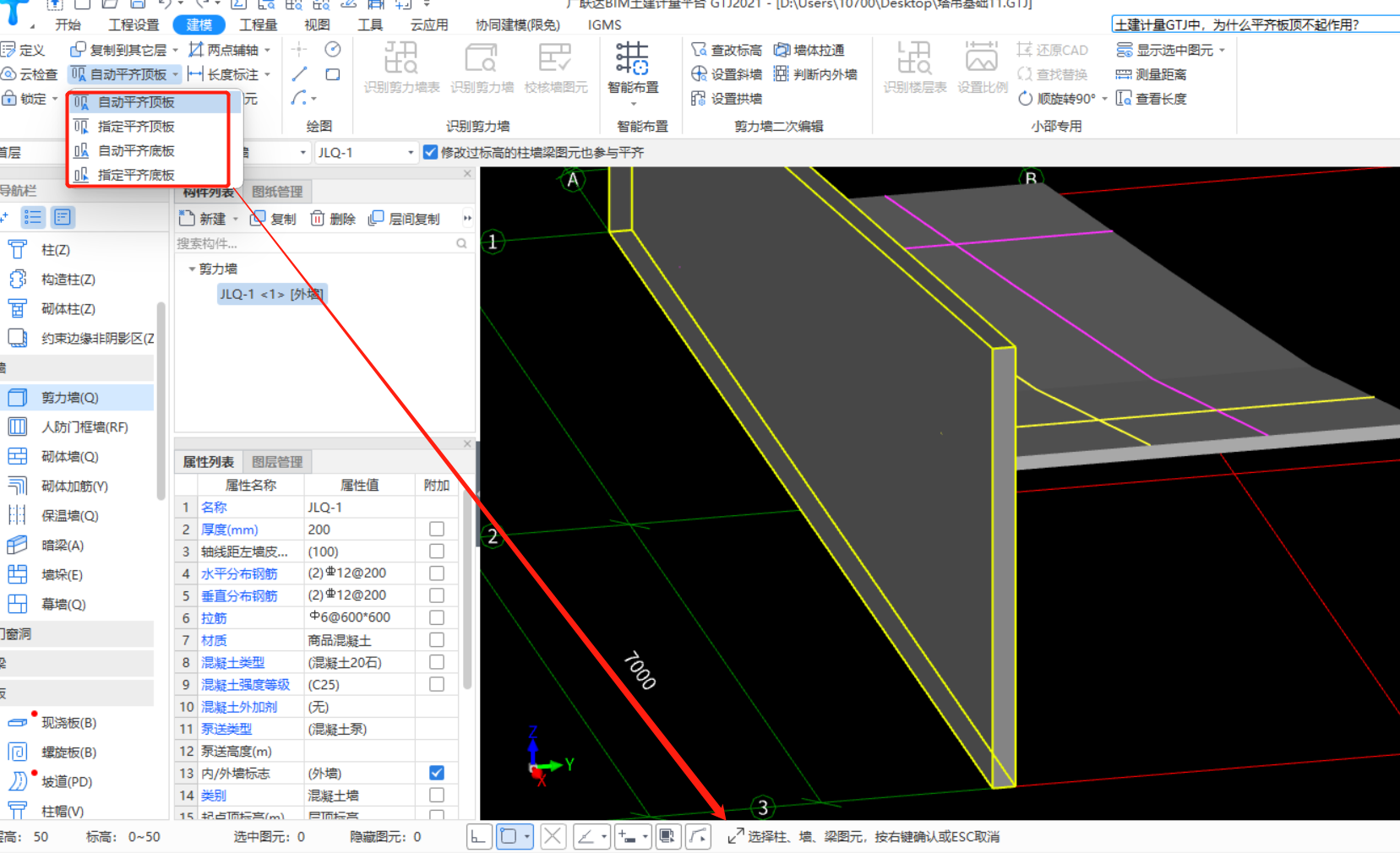
Task: Click the help search box at top right
Action: click(1255, 24)
